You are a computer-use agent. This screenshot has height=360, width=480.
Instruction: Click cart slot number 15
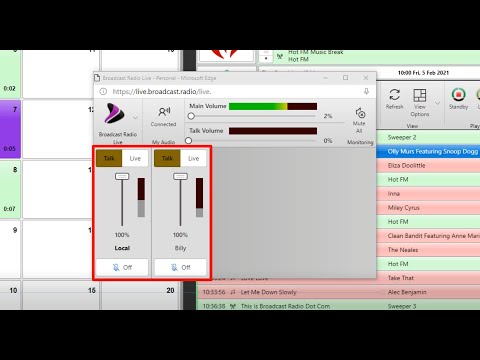(61, 295)
